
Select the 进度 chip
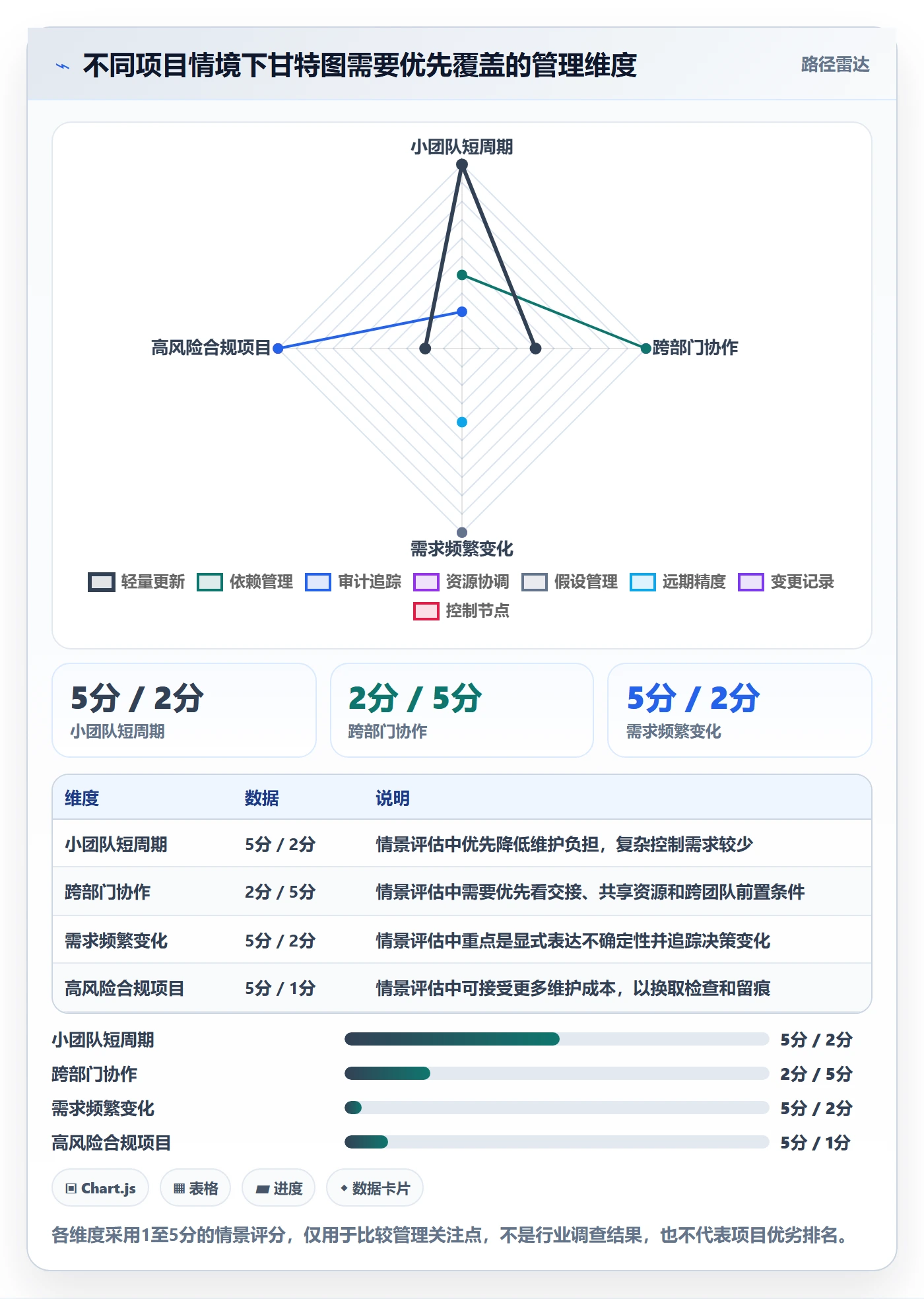[x=279, y=1188]
